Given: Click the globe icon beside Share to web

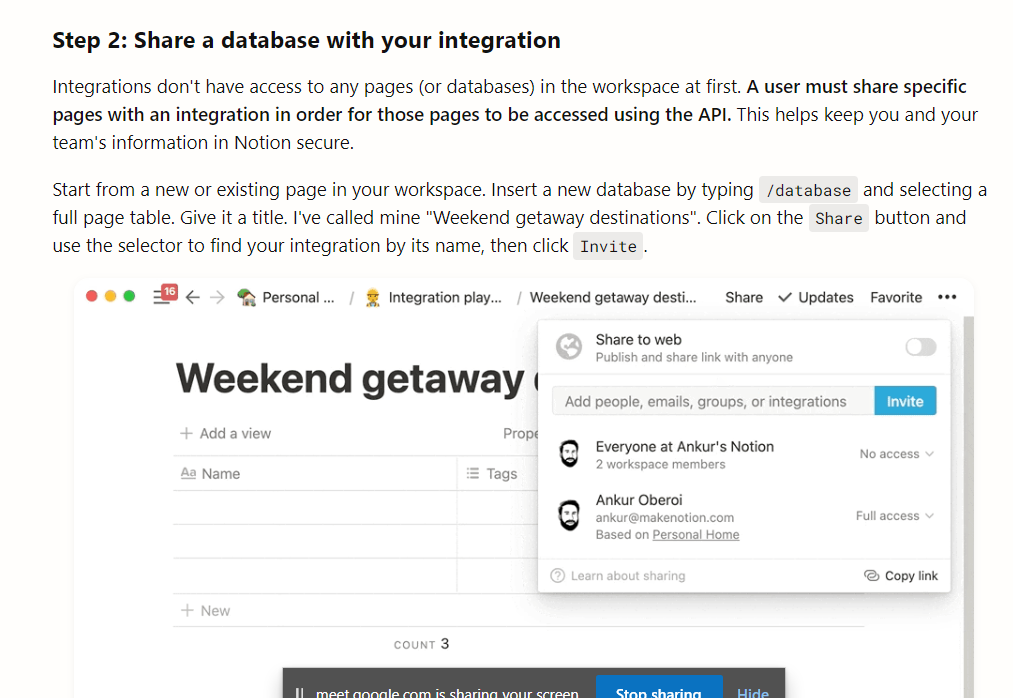Looking at the screenshot, I should 569,347.
